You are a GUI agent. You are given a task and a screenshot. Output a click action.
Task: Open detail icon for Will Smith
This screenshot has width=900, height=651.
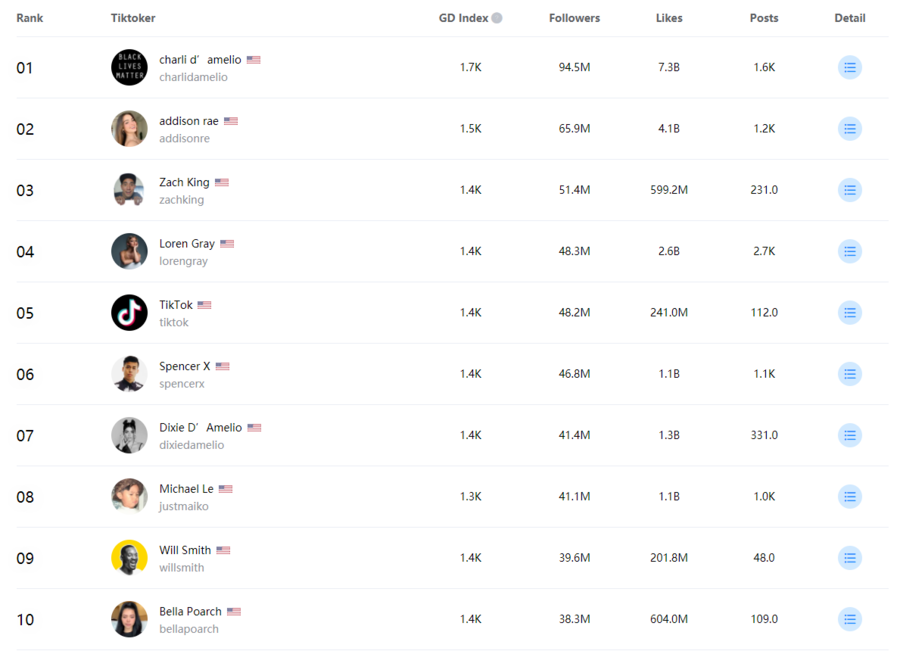coord(849,558)
